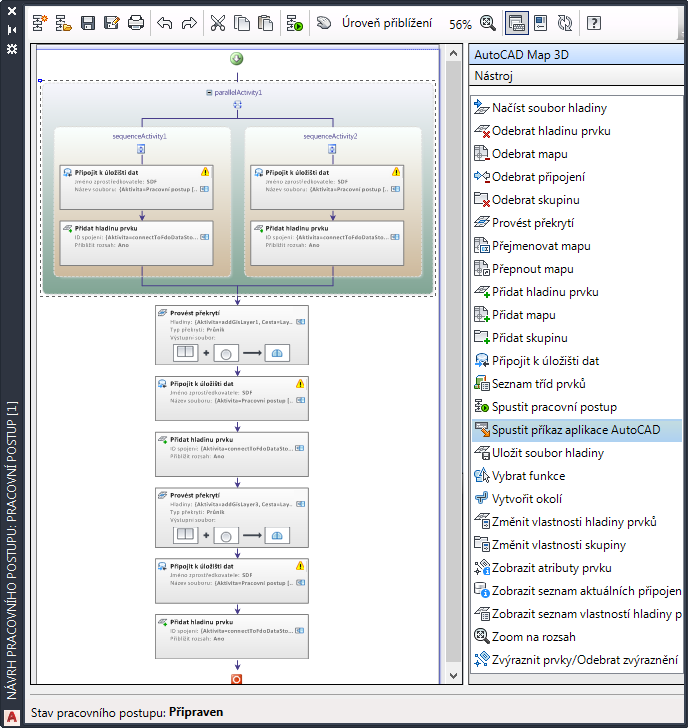The height and width of the screenshot is (728, 688).
Task: Click the sequenceActivity2 branch icon
Action: click(332, 149)
